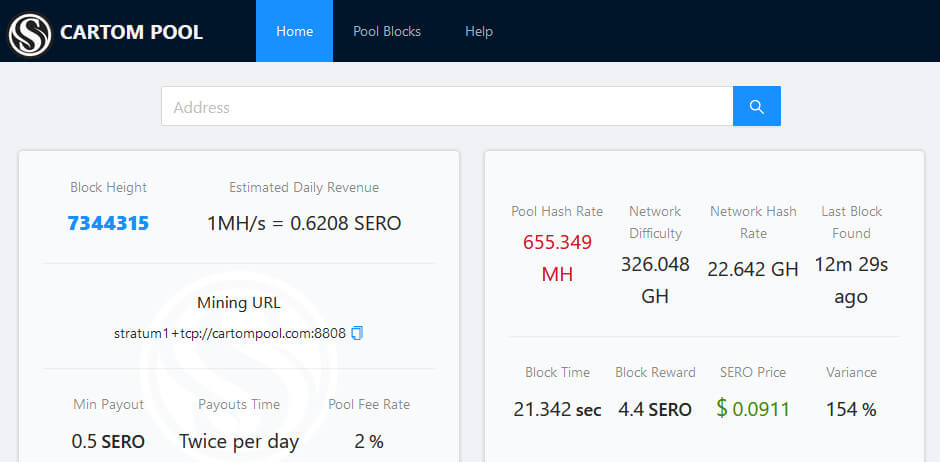Click the Last Block Found time value

(851, 280)
